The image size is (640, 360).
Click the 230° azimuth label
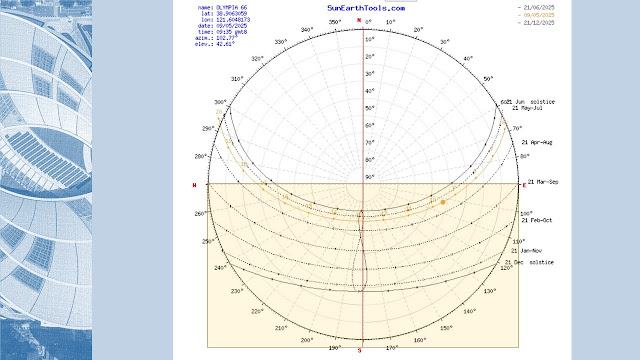237,291
